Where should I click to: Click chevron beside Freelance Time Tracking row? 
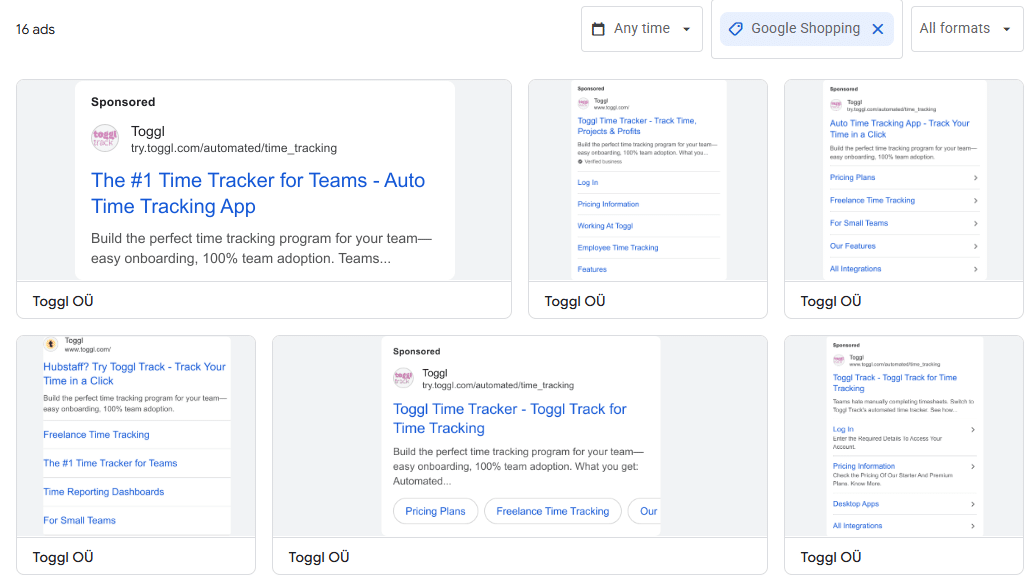tap(975, 201)
